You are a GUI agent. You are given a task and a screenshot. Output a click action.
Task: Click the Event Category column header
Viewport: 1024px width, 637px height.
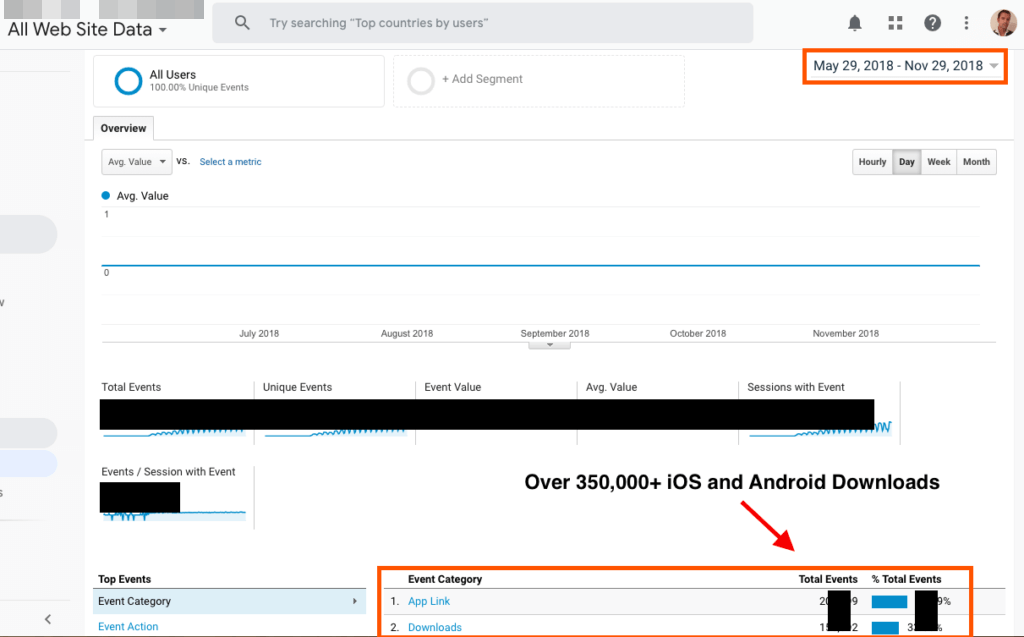445,579
